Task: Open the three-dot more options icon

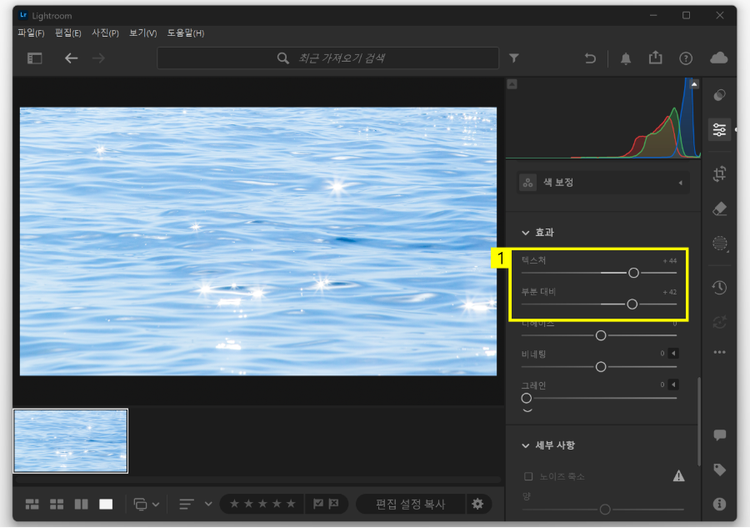Action: 719,352
